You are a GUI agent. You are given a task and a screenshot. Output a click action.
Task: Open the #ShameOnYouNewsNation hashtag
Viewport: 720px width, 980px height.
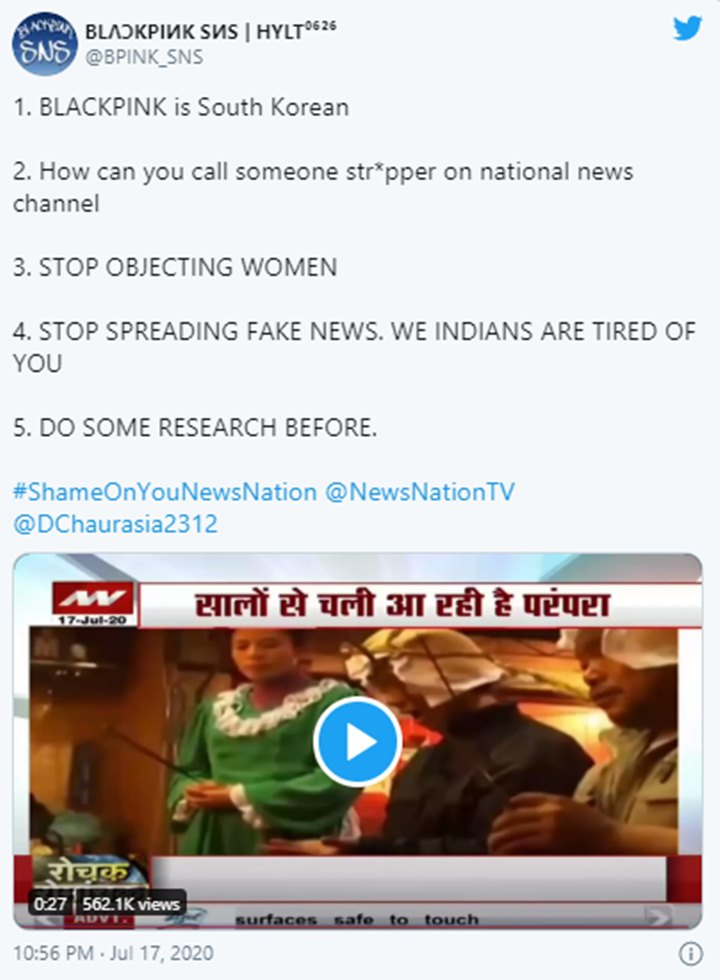pyautogui.click(x=165, y=492)
